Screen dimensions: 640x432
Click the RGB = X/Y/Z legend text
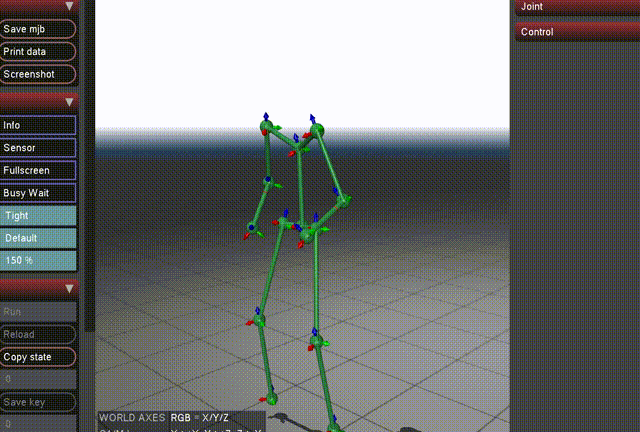(x=200, y=418)
